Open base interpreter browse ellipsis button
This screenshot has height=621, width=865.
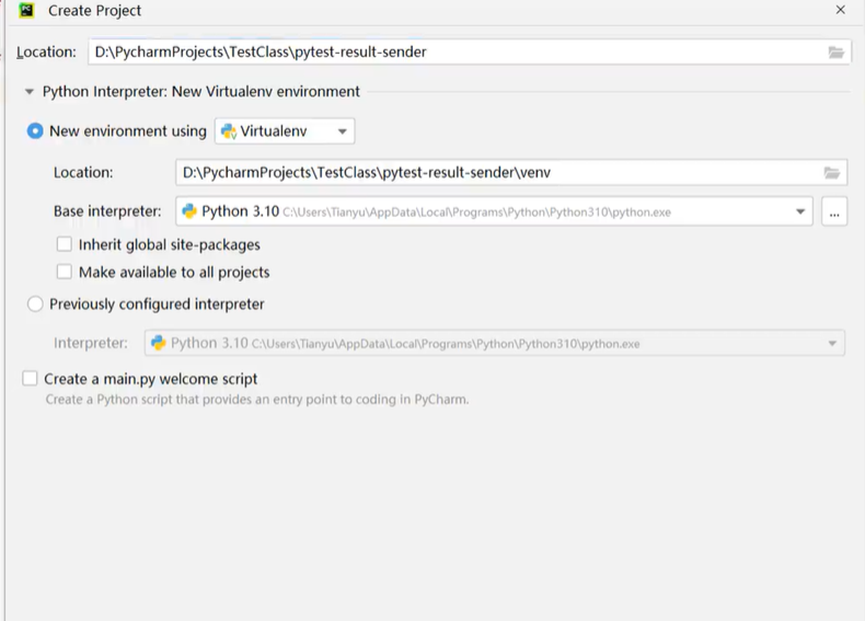coord(834,212)
